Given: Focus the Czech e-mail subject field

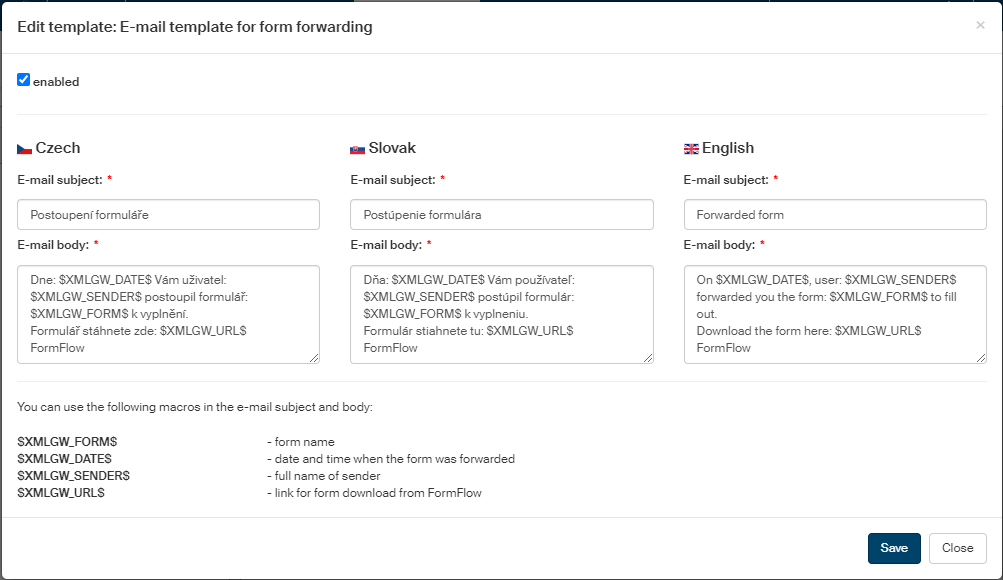Looking at the screenshot, I should pos(168,215).
